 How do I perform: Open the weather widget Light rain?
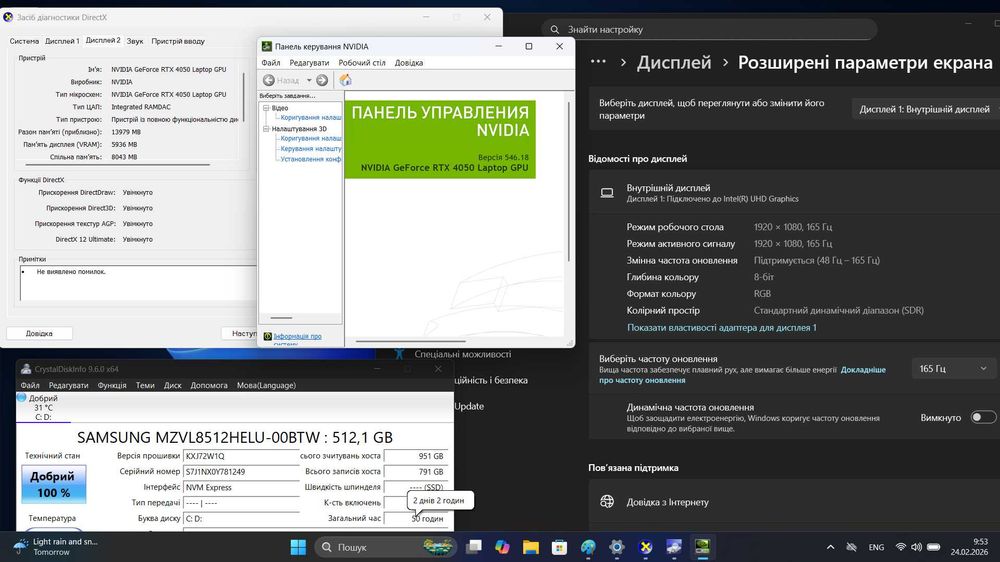pos(55,547)
